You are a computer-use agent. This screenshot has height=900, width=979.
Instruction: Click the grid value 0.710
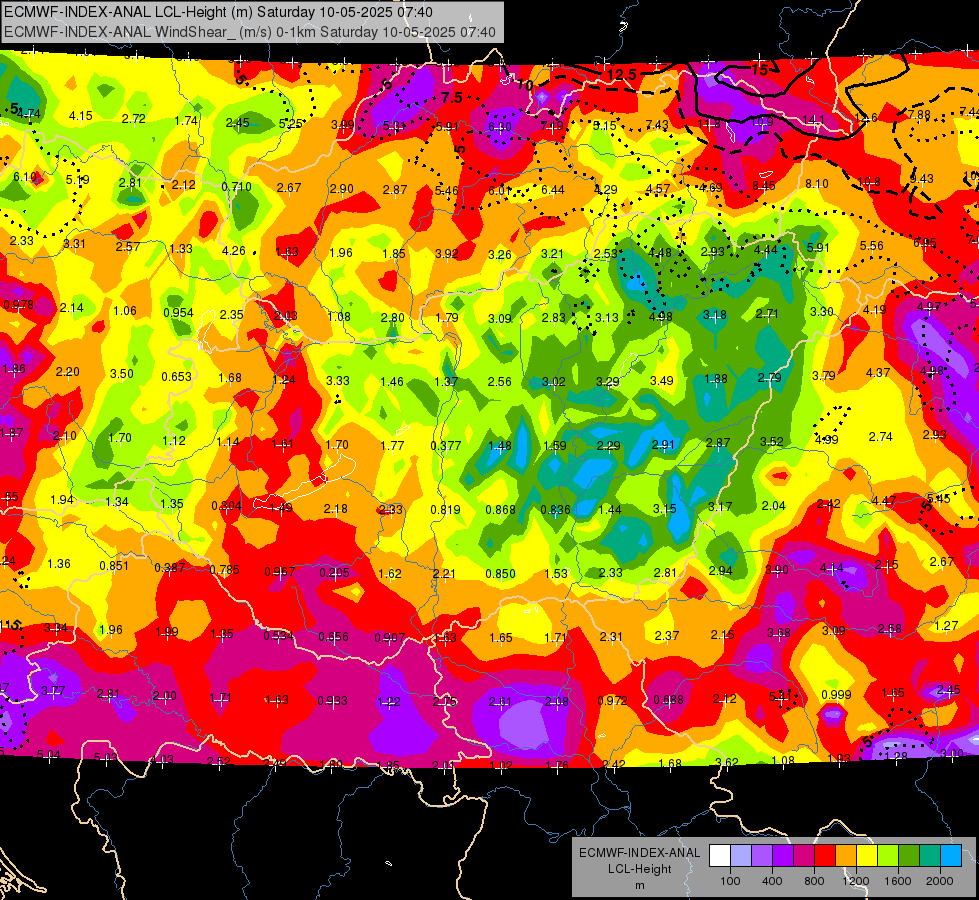click(237, 187)
